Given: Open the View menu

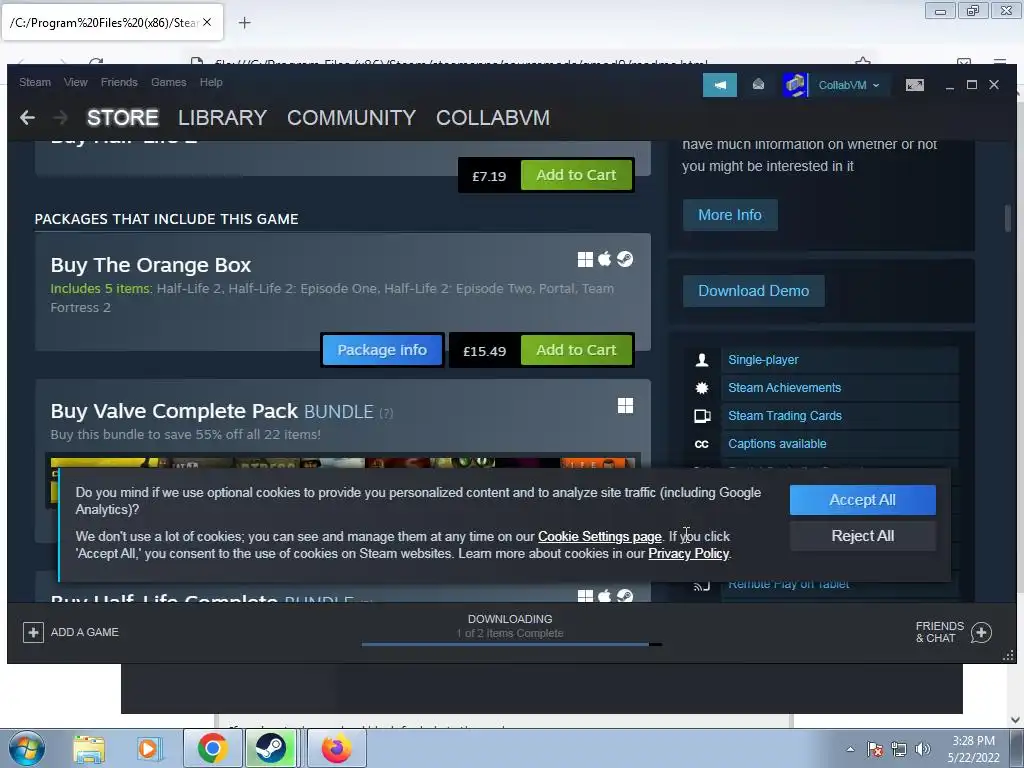Looking at the screenshot, I should pyautogui.click(x=76, y=82).
